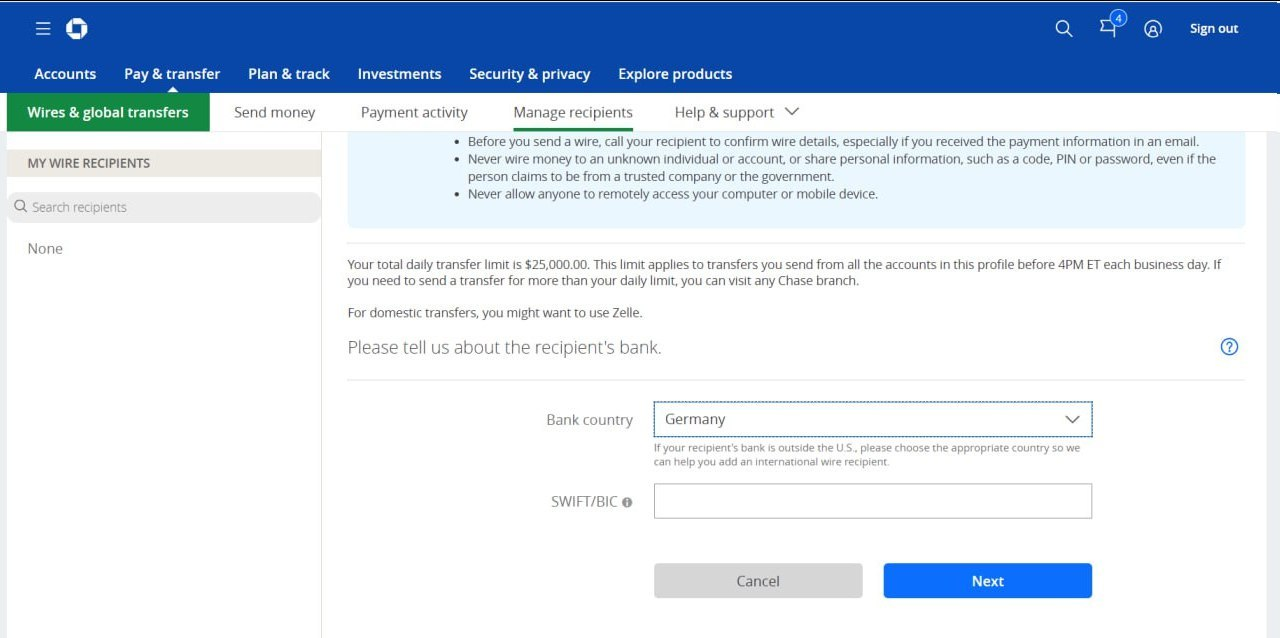Click the 'Please tell us about the recipient's bank' text
The height and width of the screenshot is (638, 1280).
504,348
